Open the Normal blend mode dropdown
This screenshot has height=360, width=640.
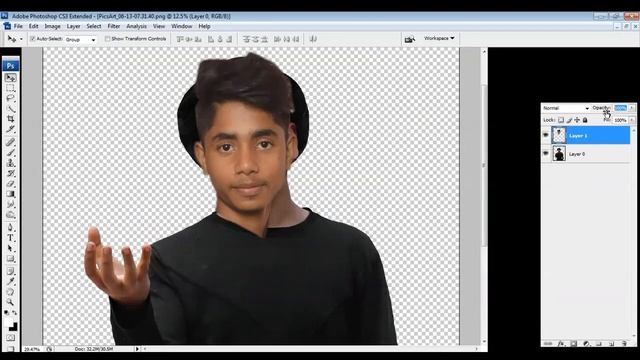coord(566,108)
